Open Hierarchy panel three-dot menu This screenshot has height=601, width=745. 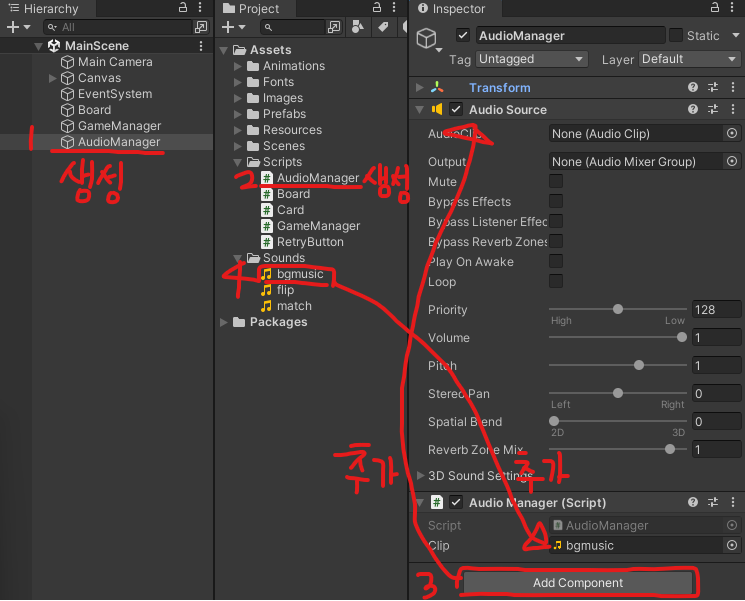pos(200,7)
